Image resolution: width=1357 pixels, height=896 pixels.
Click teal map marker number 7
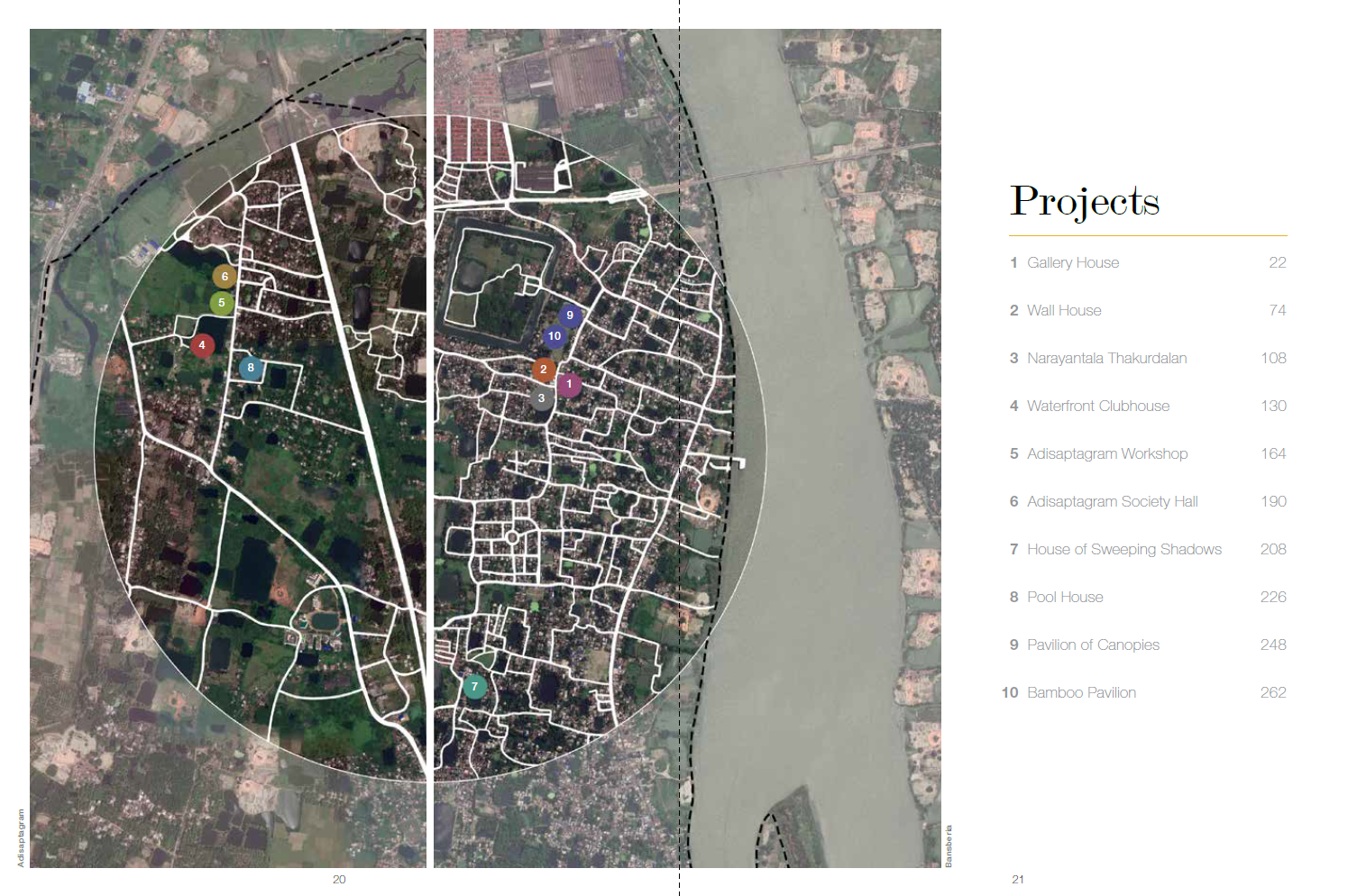coord(474,687)
